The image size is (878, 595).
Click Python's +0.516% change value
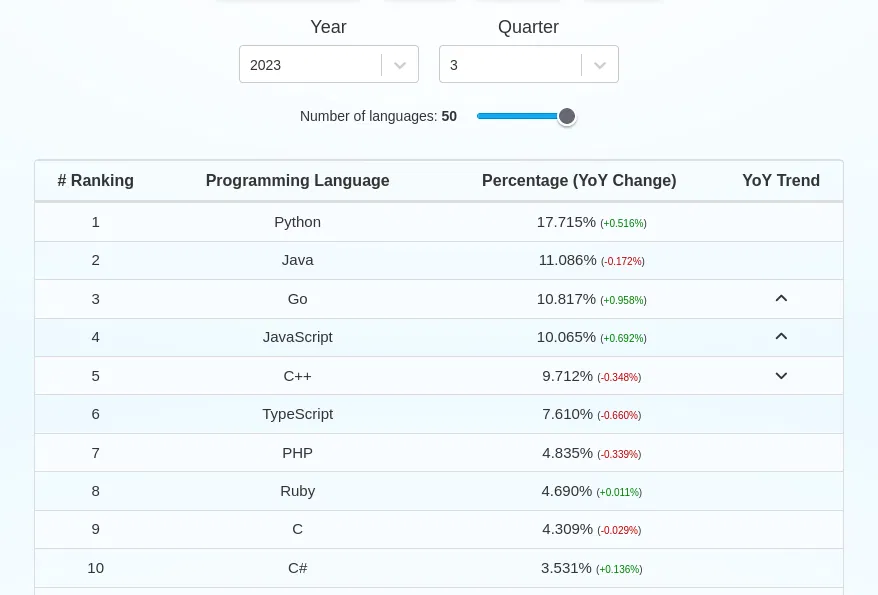[x=623, y=223]
